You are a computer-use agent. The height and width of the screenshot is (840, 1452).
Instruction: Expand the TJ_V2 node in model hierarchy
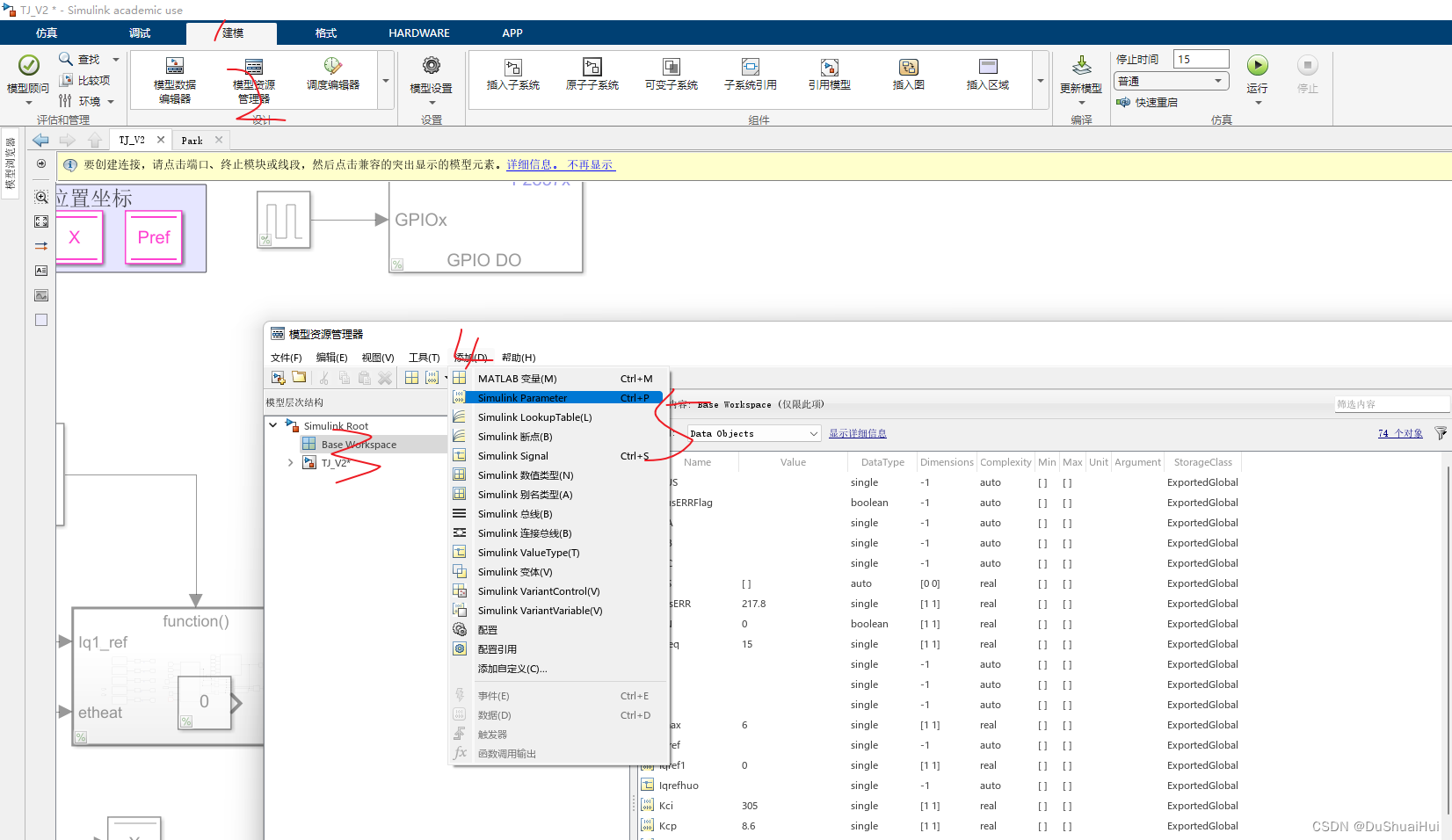(291, 462)
